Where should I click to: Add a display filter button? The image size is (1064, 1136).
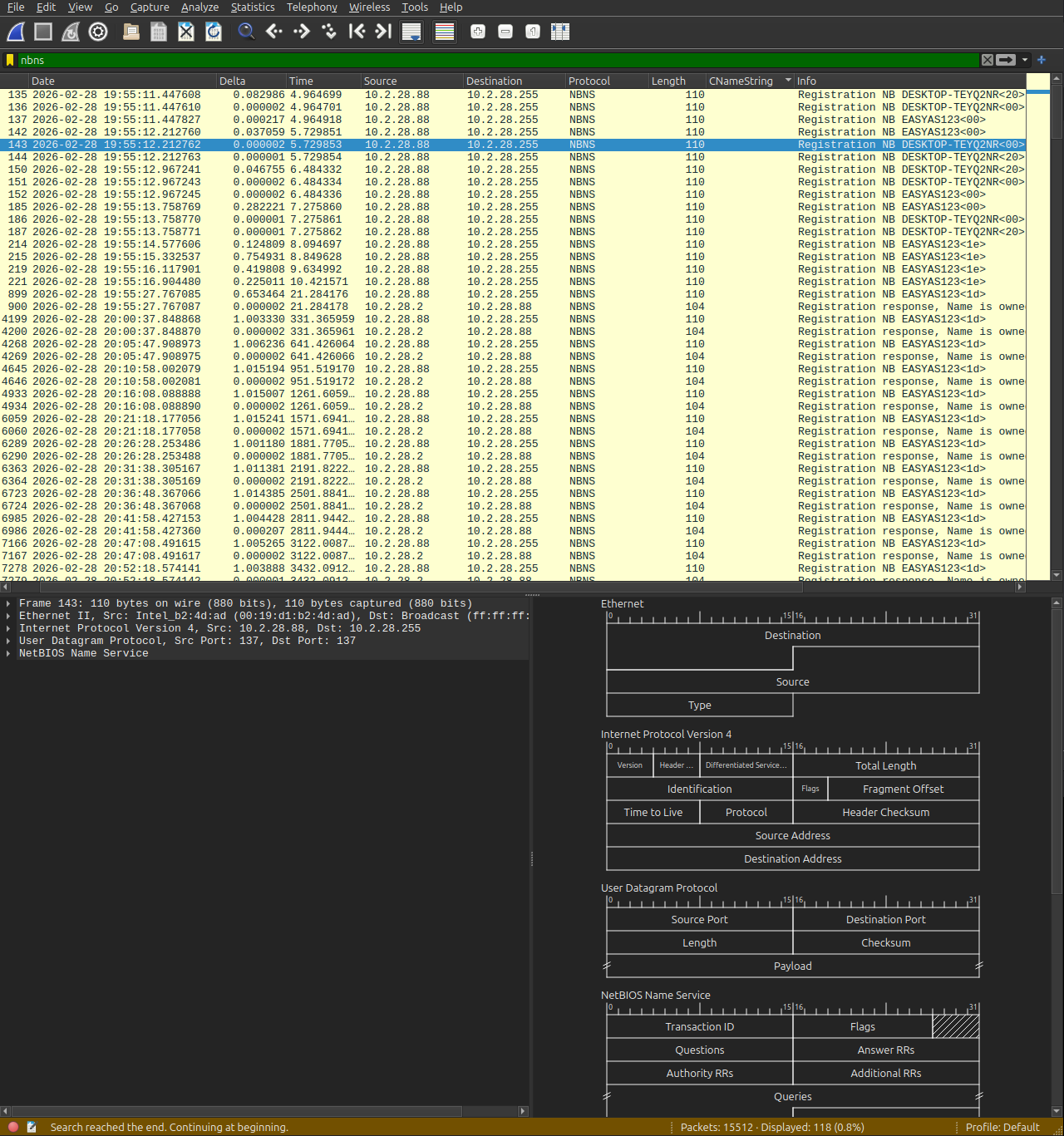click(x=1042, y=60)
